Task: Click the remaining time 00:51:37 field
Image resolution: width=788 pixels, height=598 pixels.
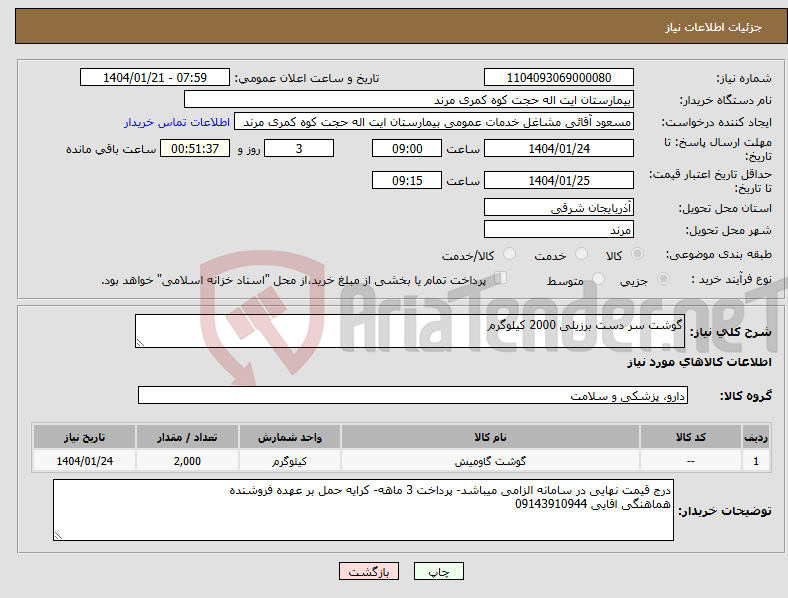Action: pos(195,148)
